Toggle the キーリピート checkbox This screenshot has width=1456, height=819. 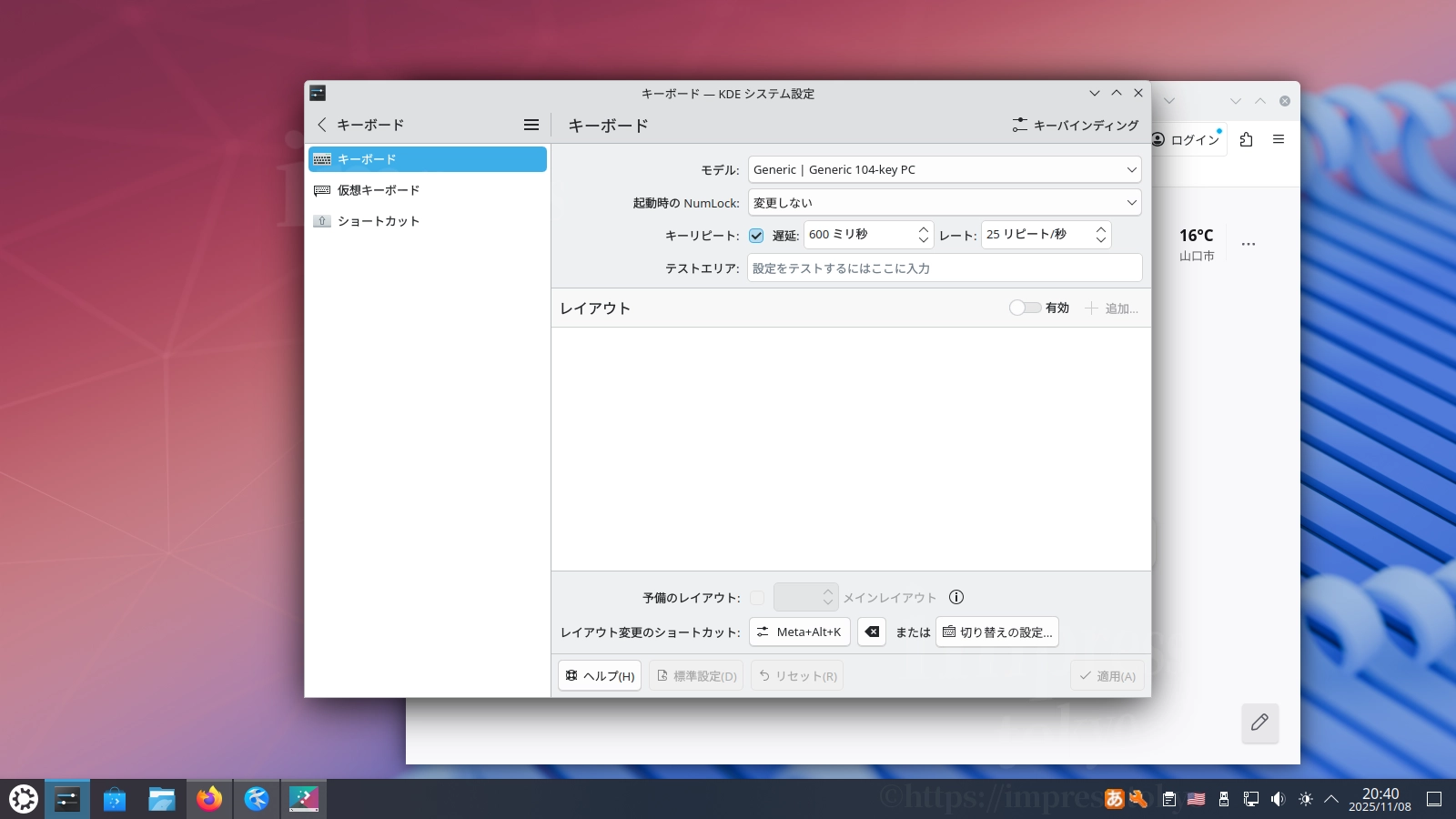756,236
